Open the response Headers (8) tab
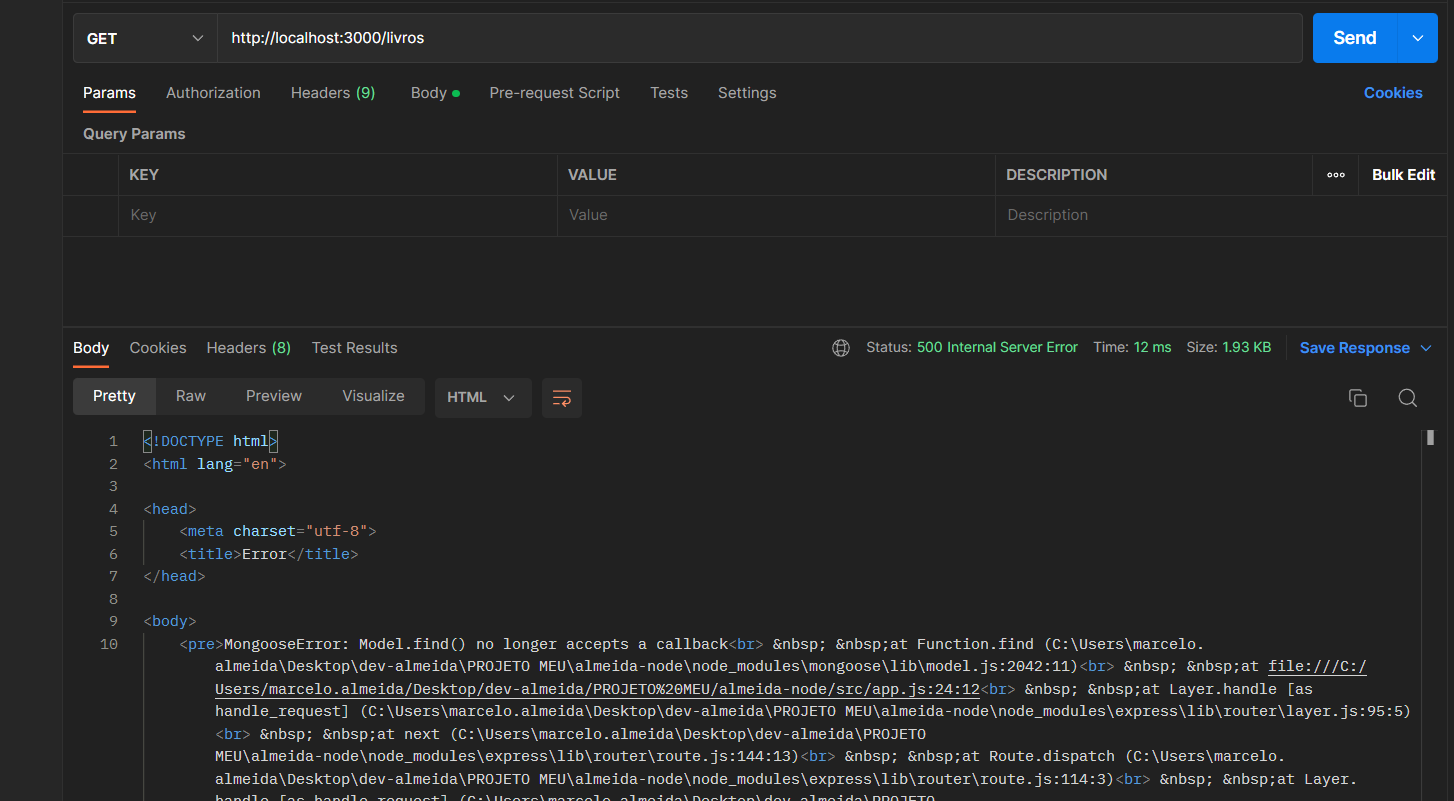Viewport: 1454px width, 801px height. [248, 348]
